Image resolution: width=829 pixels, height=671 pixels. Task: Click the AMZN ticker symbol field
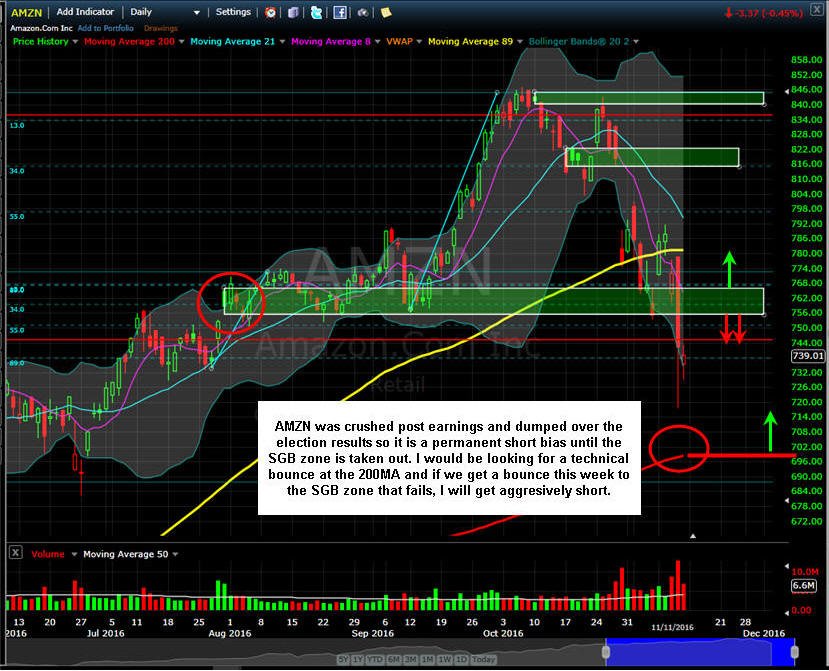(26, 12)
